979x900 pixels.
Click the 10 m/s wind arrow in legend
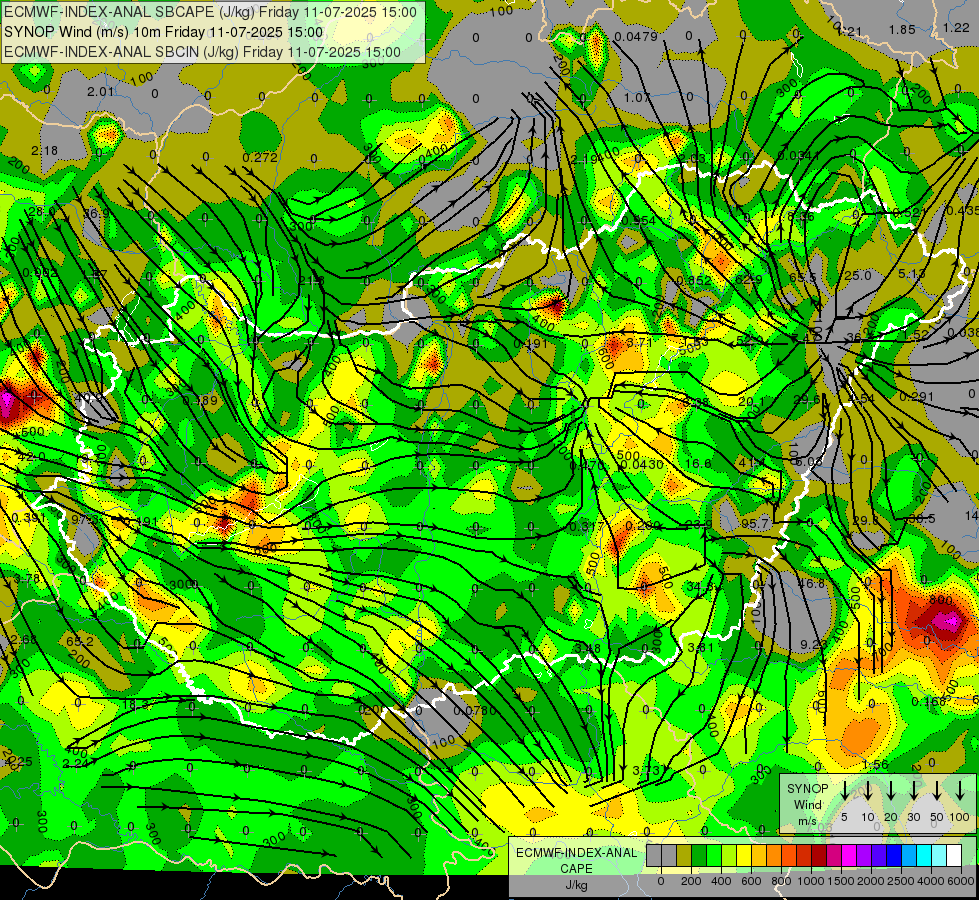(868, 790)
